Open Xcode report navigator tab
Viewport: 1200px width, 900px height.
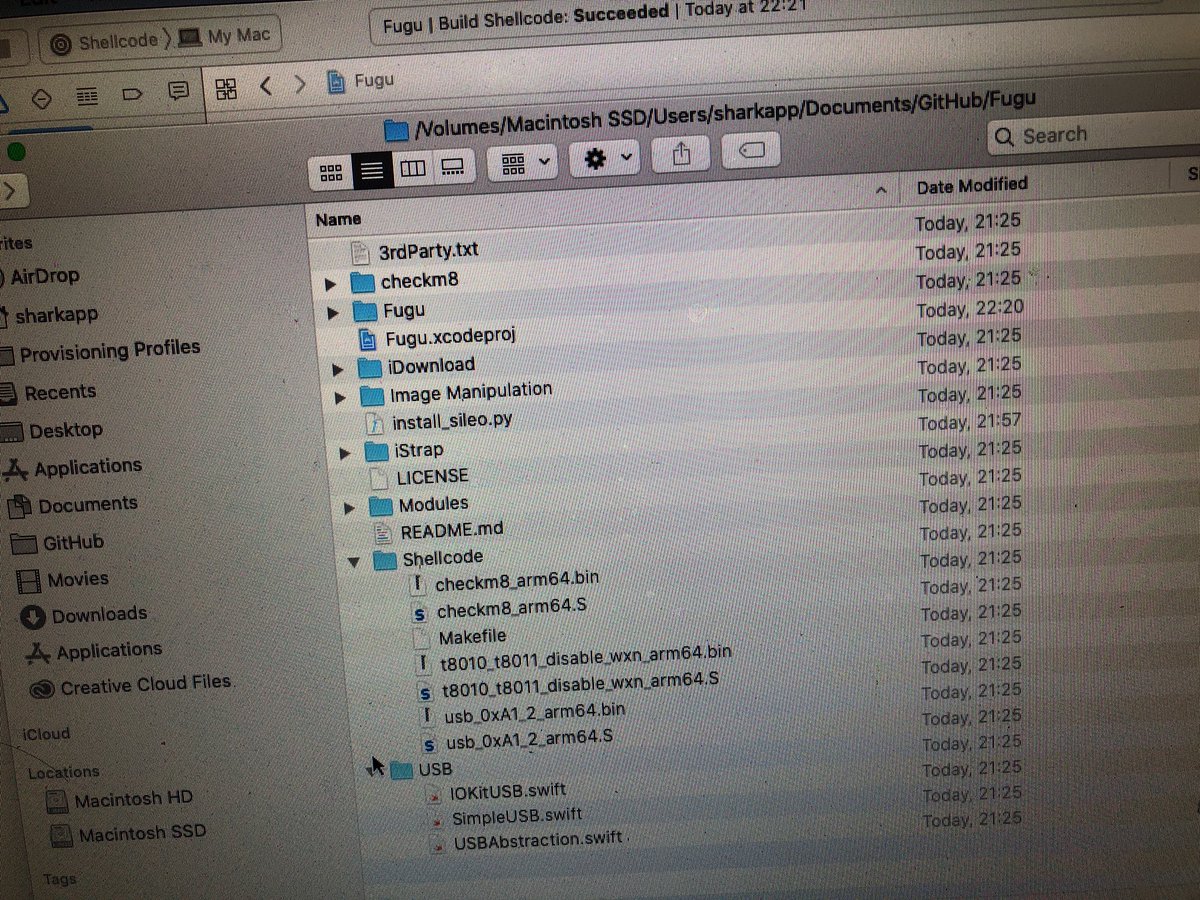click(x=178, y=91)
